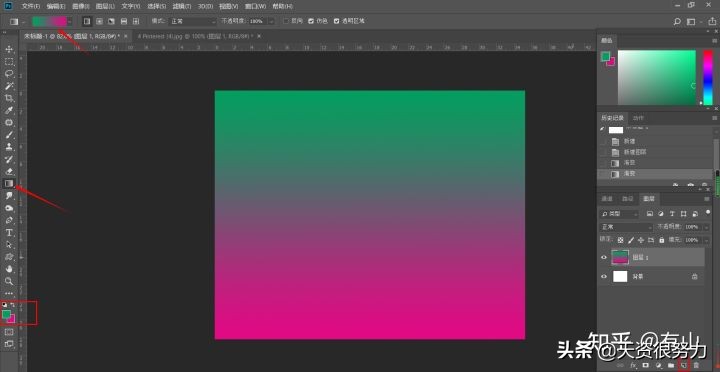Viewport: 720px width, 372px height.
Task: Open the gradient picker dropdown arrow
Action: tap(70, 22)
